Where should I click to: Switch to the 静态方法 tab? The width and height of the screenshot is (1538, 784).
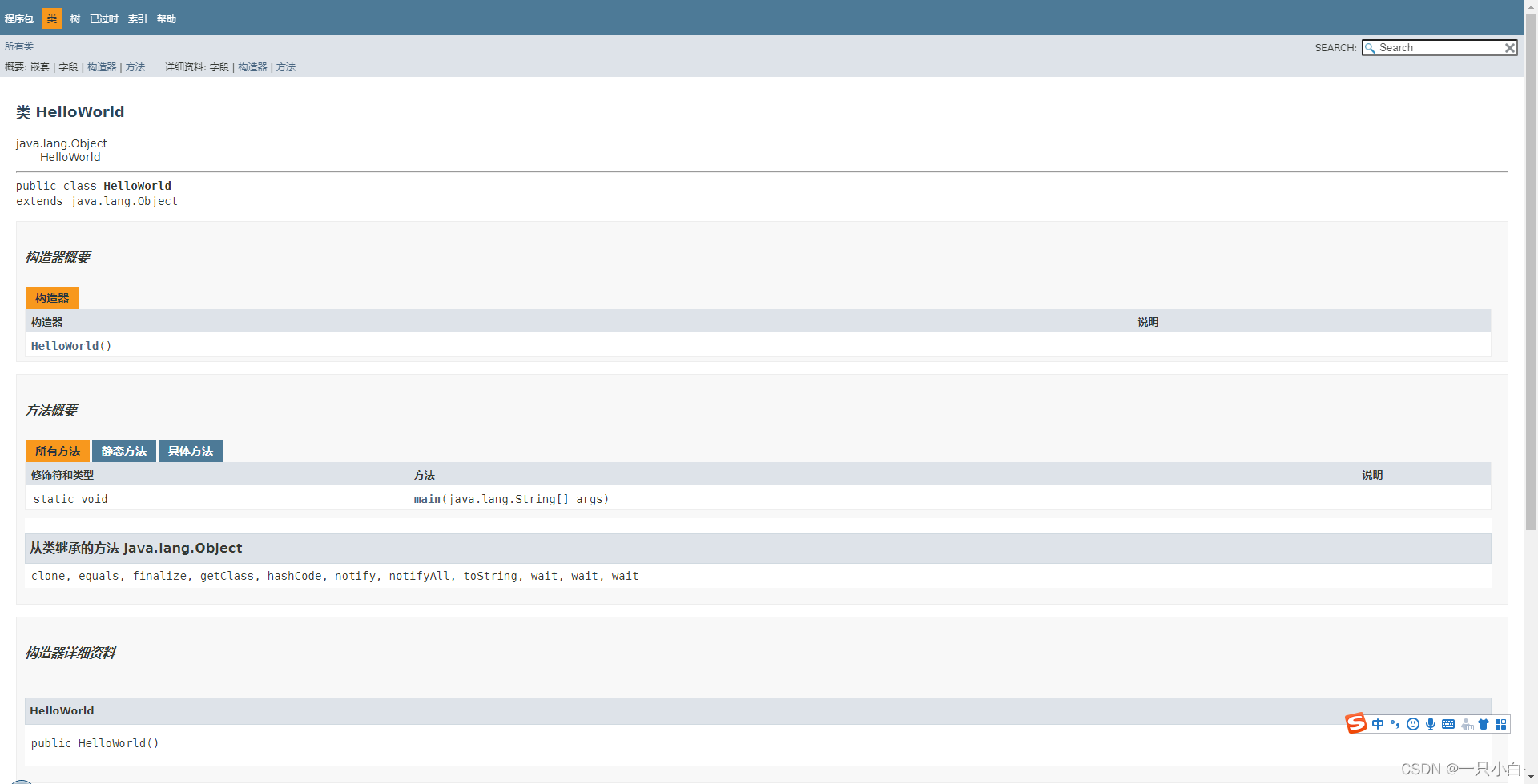(124, 451)
